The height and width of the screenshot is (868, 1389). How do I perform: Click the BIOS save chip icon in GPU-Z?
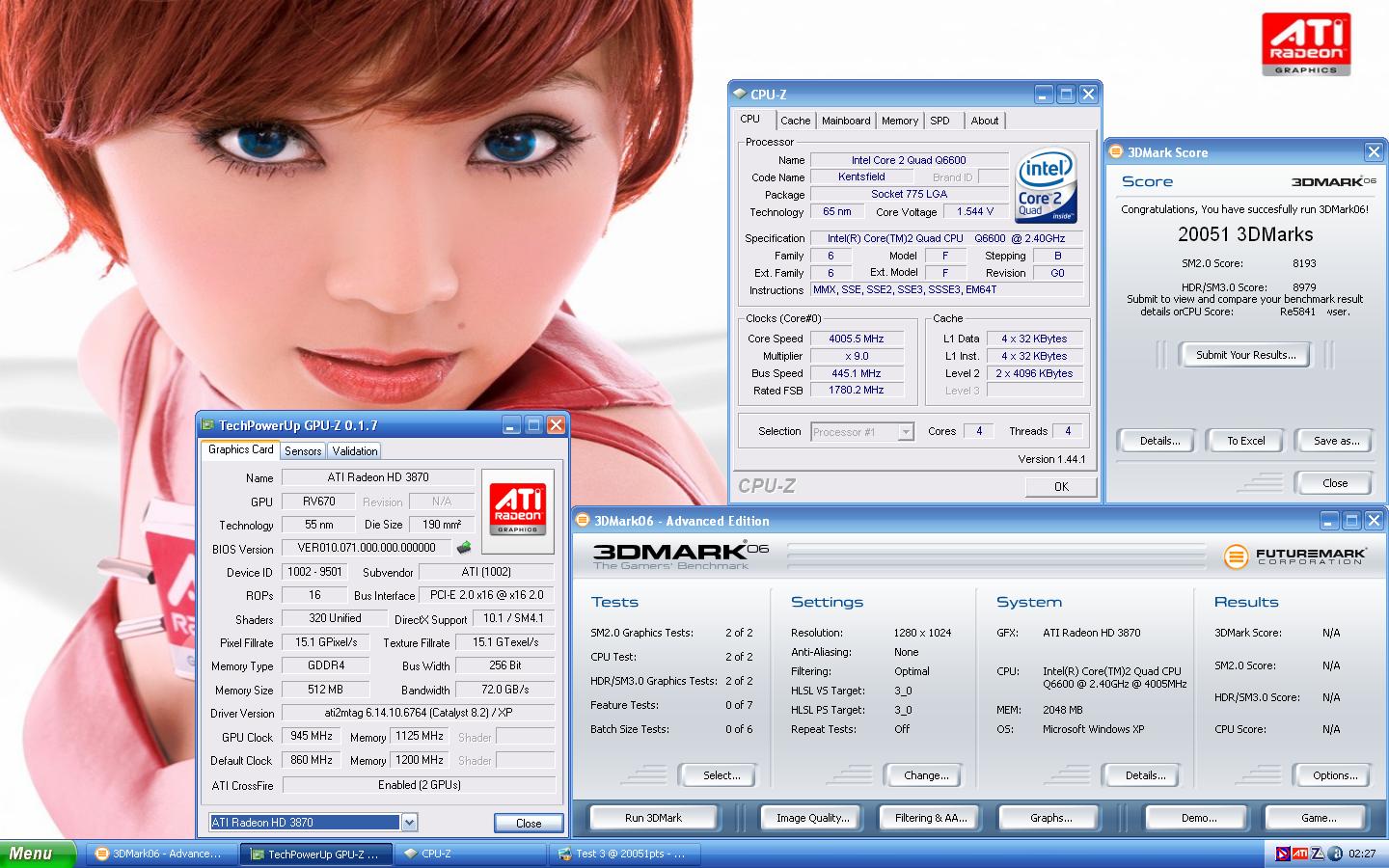464,548
